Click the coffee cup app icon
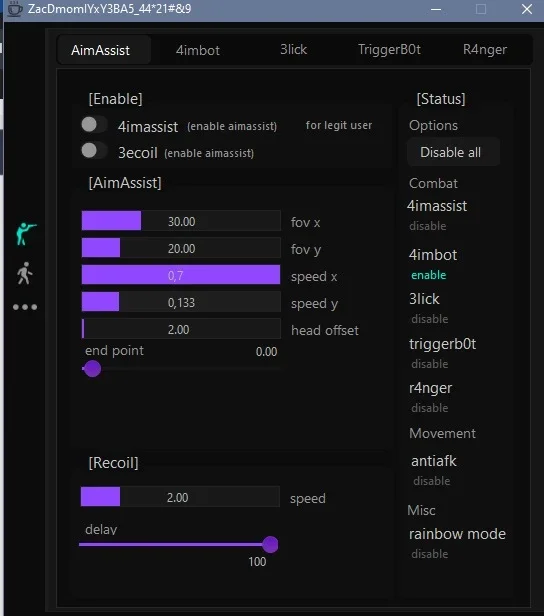544x616 pixels. point(15,9)
